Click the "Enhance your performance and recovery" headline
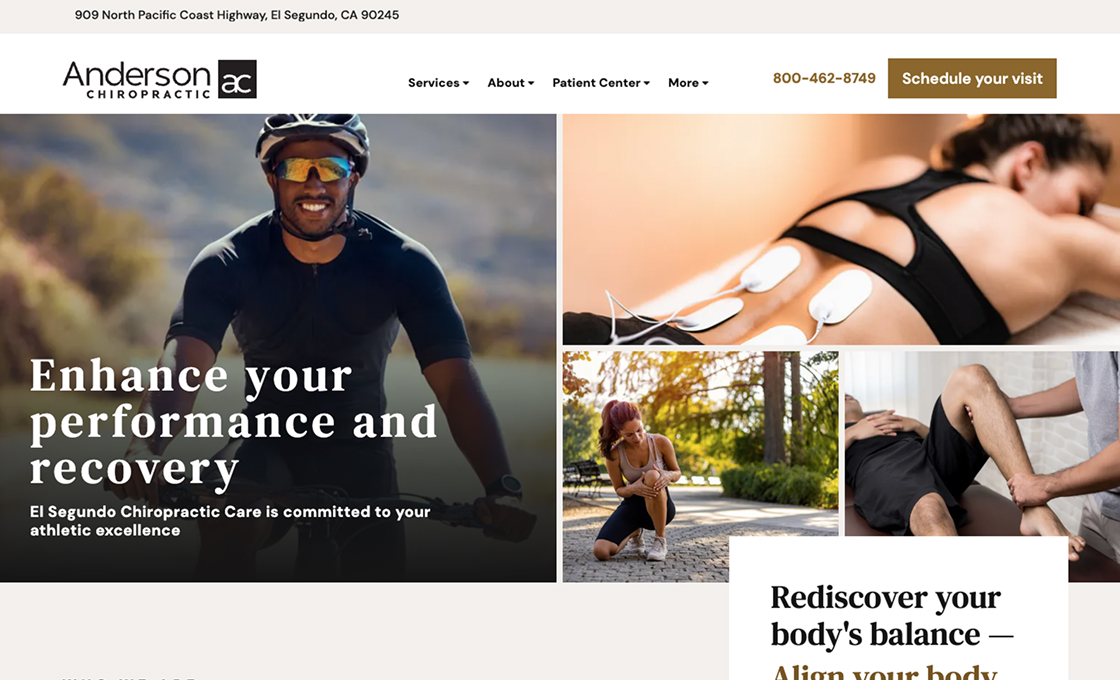 point(234,423)
